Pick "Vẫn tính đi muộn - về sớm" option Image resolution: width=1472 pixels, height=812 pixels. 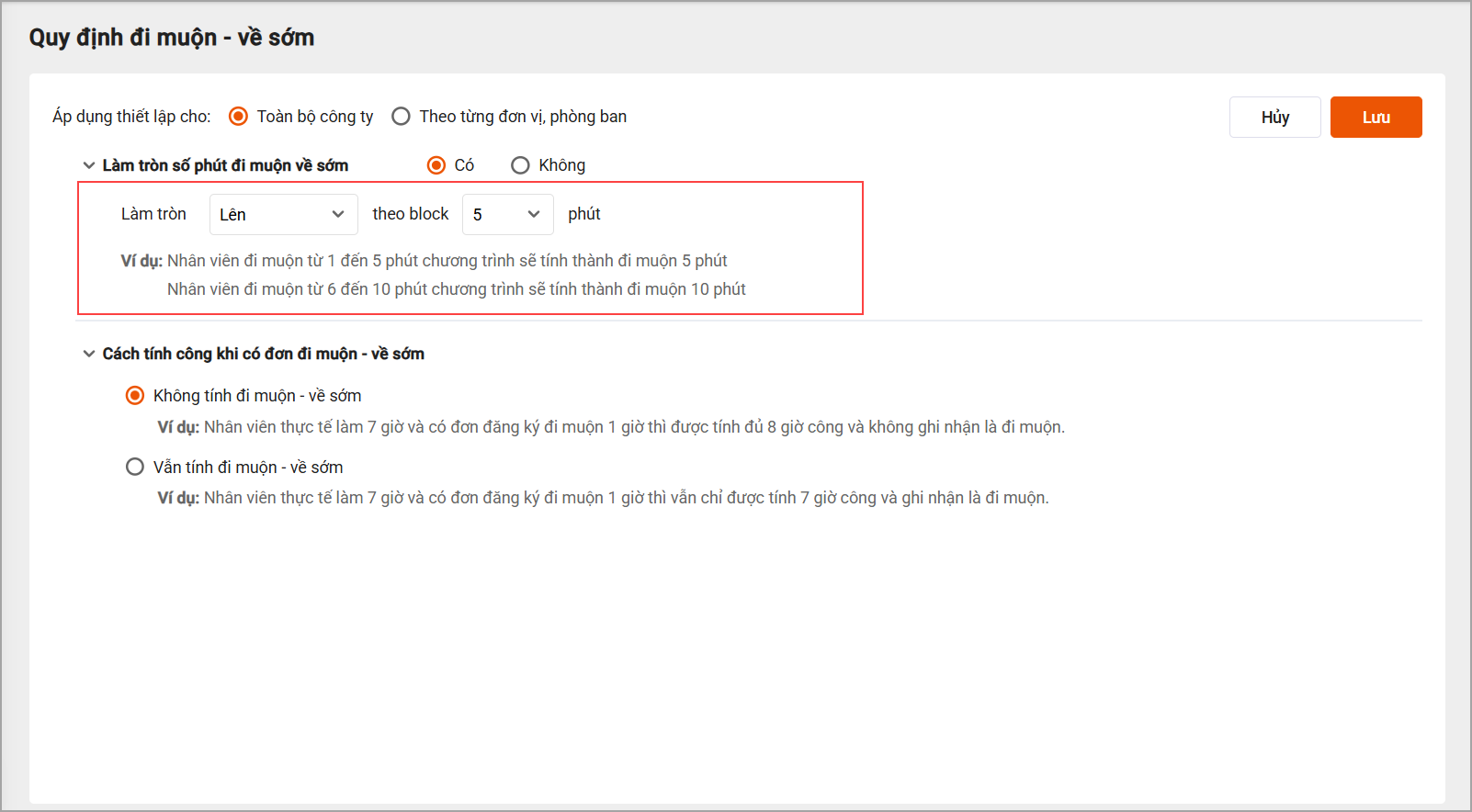[135, 467]
